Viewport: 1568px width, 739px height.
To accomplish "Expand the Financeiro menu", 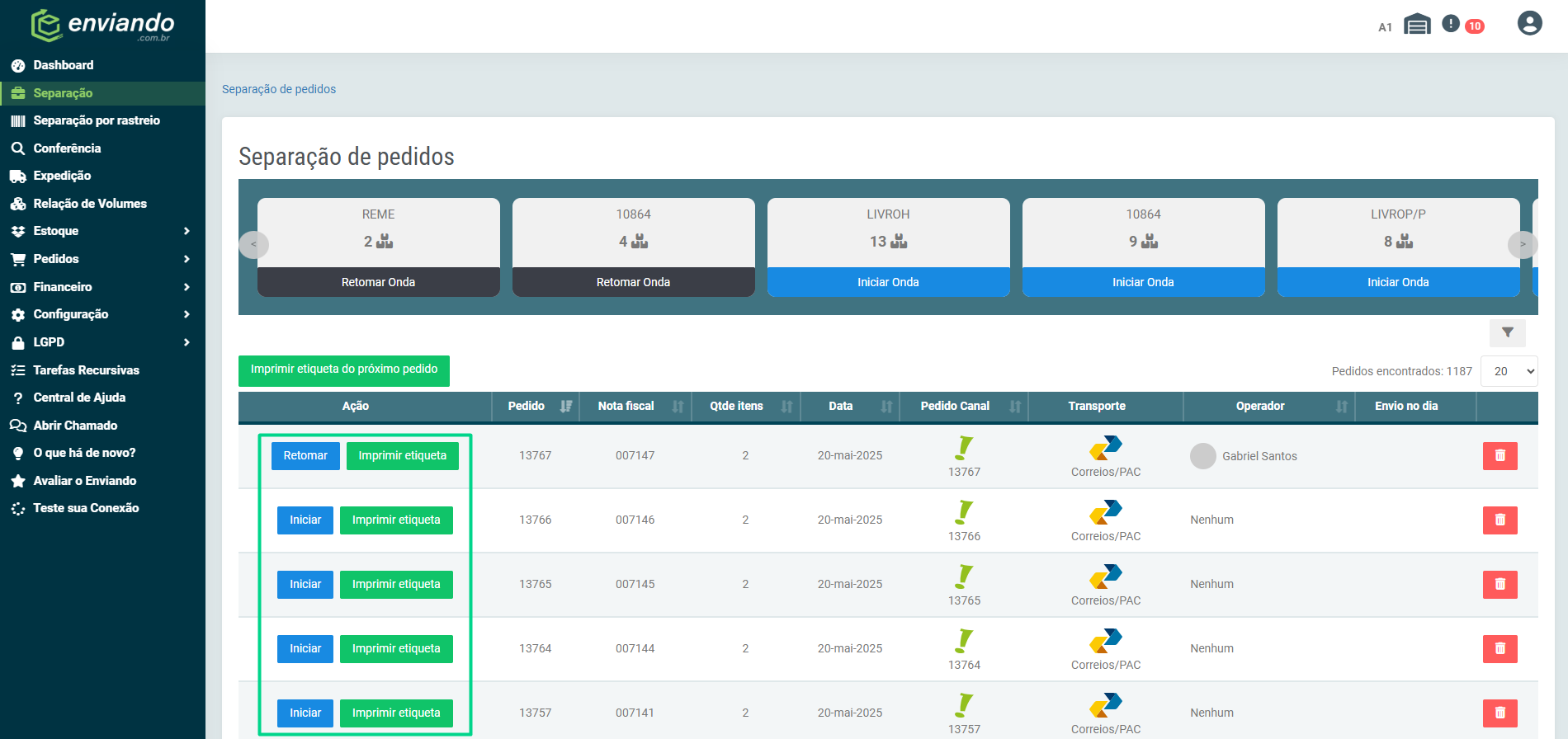I will tap(102, 287).
